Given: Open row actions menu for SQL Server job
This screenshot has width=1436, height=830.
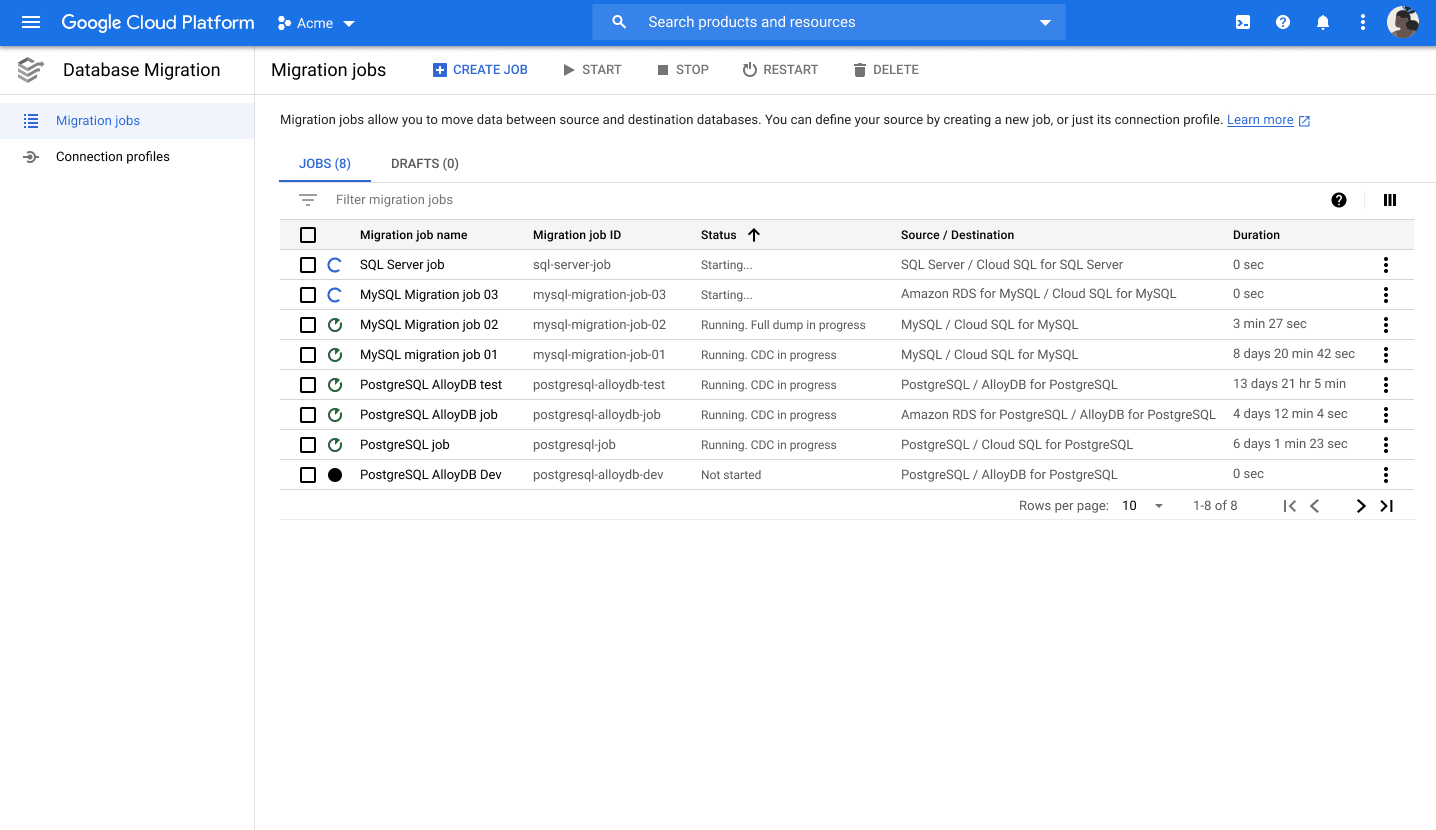Looking at the screenshot, I should click(x=1386, y=265).
